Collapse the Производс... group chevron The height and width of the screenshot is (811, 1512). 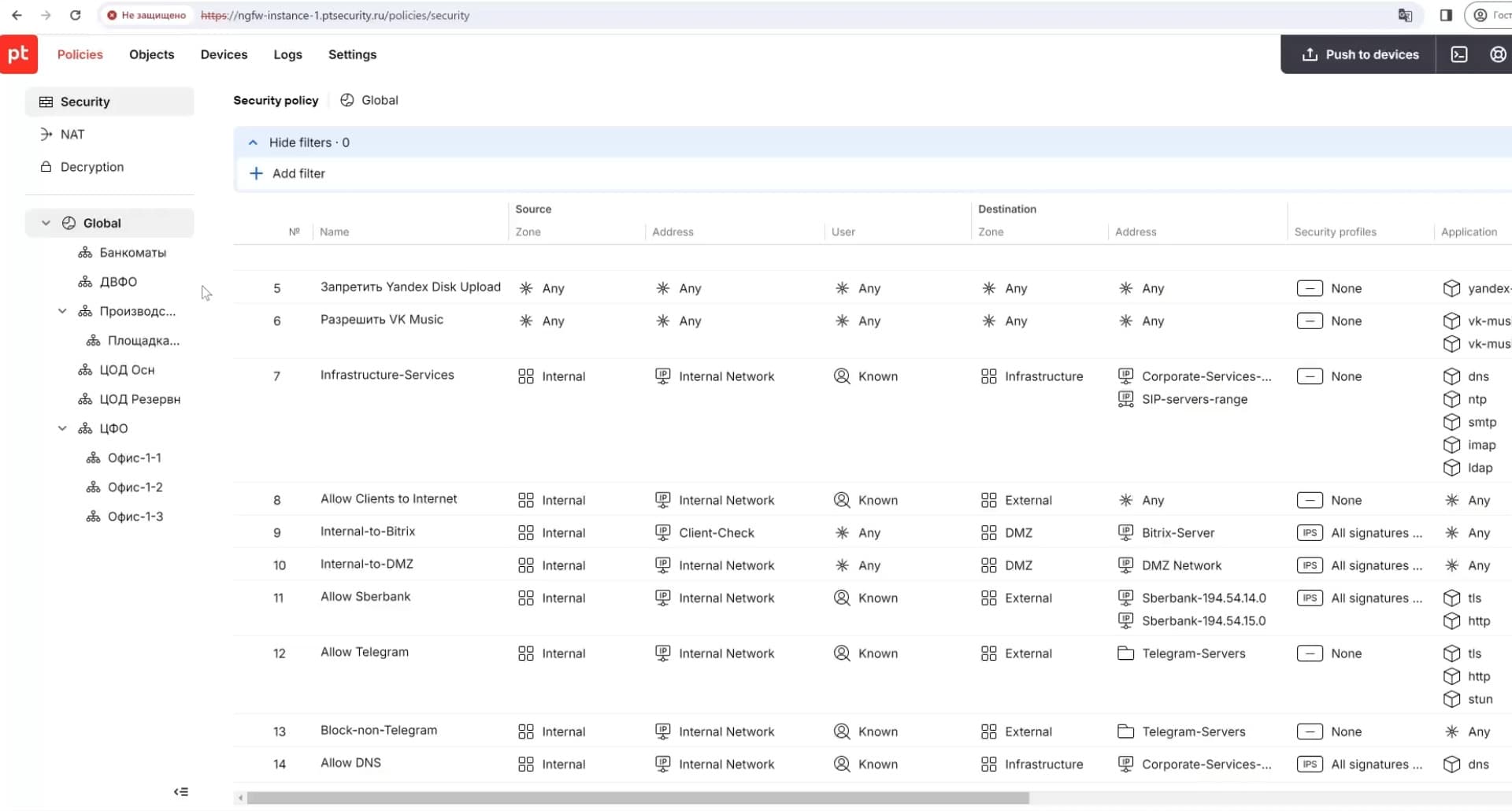click(x=62, y=311)
